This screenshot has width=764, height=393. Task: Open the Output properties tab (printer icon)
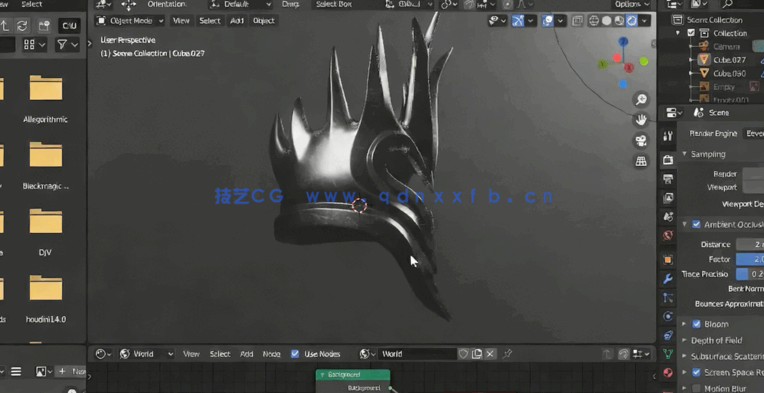[x=668, y=179]
